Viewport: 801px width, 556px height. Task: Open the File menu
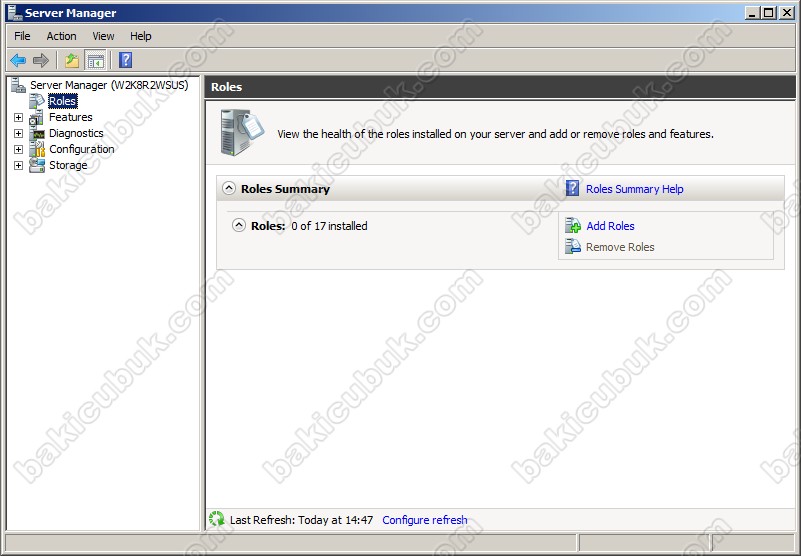click(22, 36)
